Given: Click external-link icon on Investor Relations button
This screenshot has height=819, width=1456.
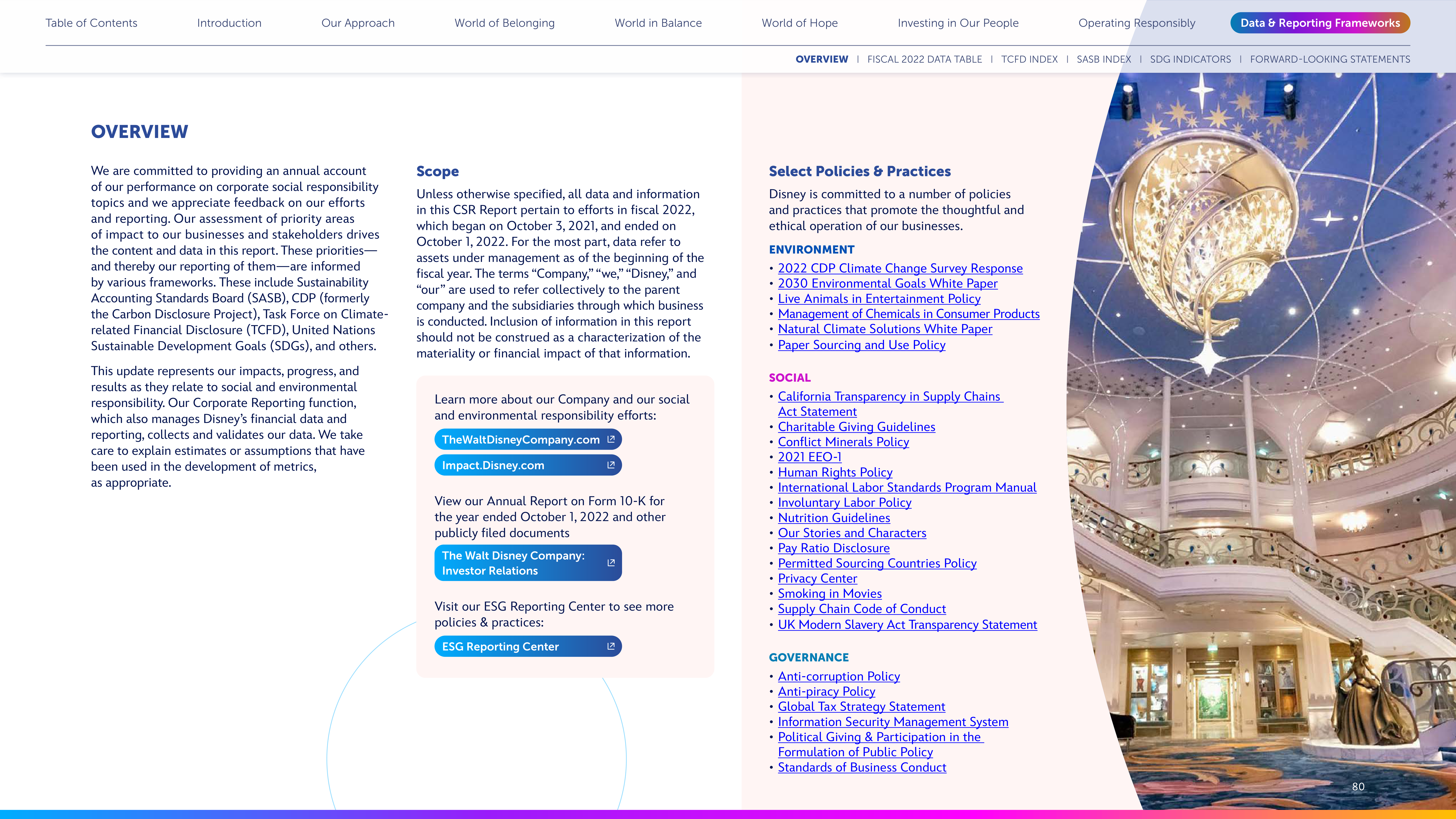Looking at the screenshot, I should click(611, 563).
